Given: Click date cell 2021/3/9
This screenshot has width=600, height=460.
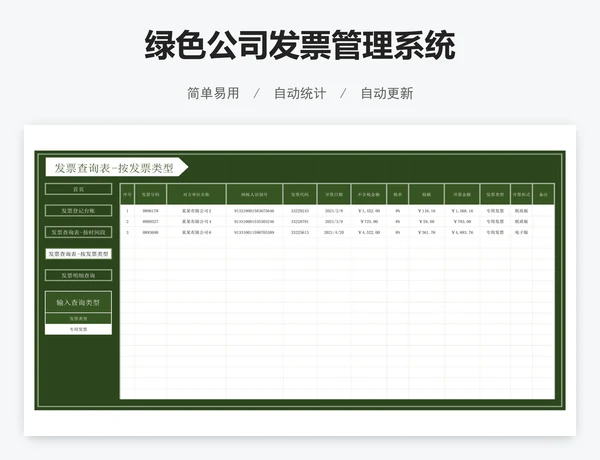Looking at the screenshot, I should (x=334, y=222).
